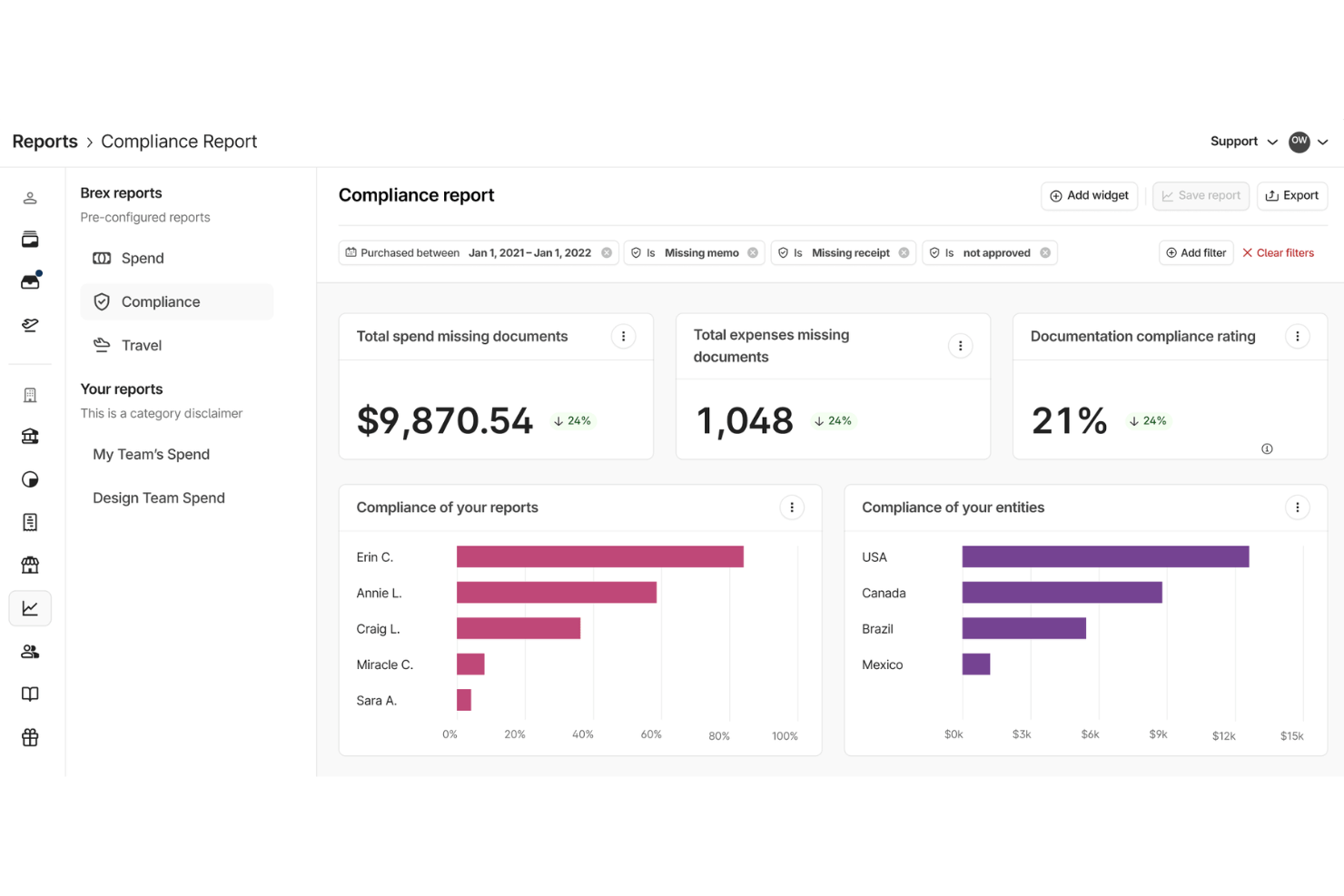Image resolution: width=1344 pixels, height=896 pixels.
Task: Open the people team icon in sidebar
Action: [30, 651]
